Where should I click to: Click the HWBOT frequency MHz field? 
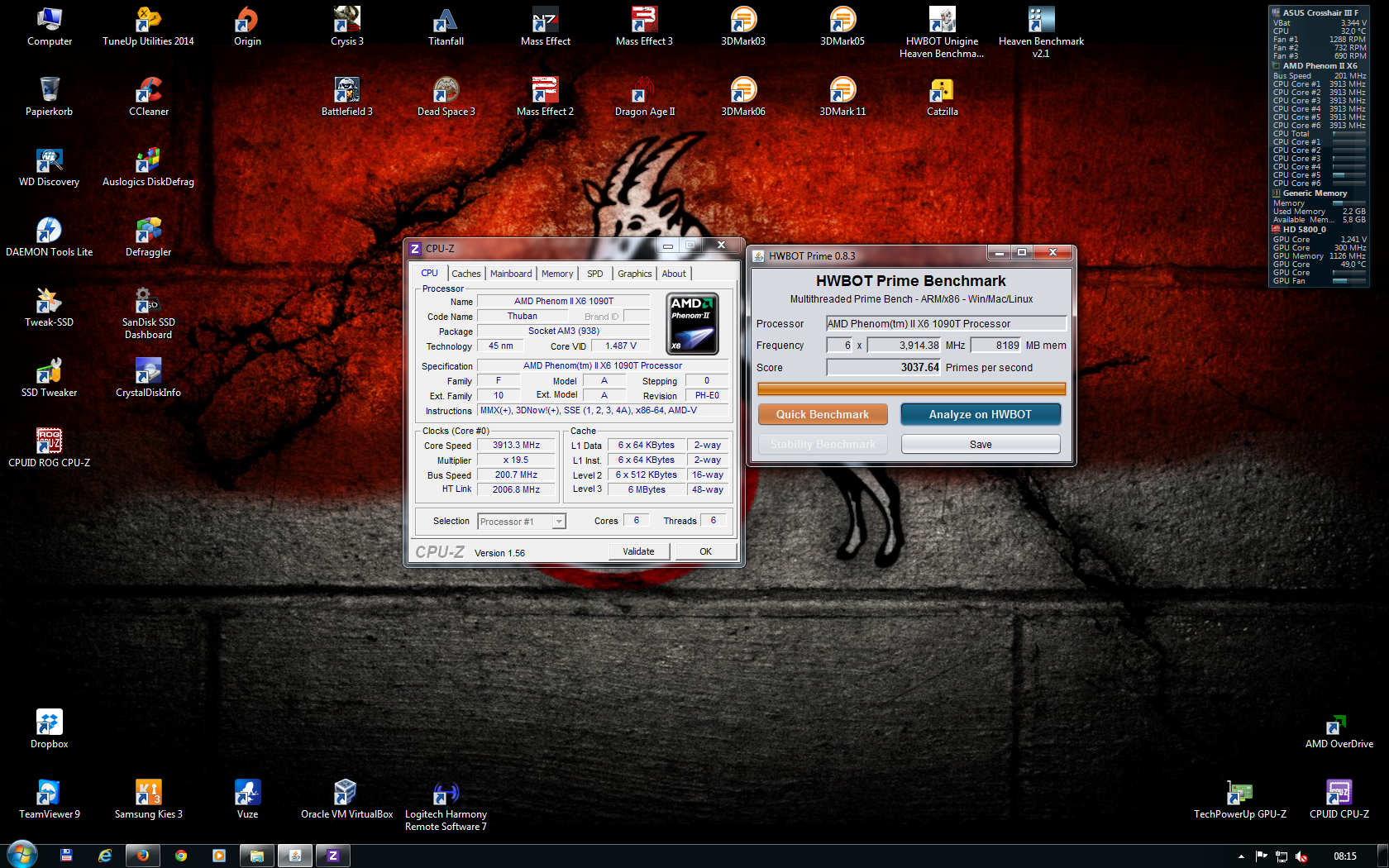point(905,345)
